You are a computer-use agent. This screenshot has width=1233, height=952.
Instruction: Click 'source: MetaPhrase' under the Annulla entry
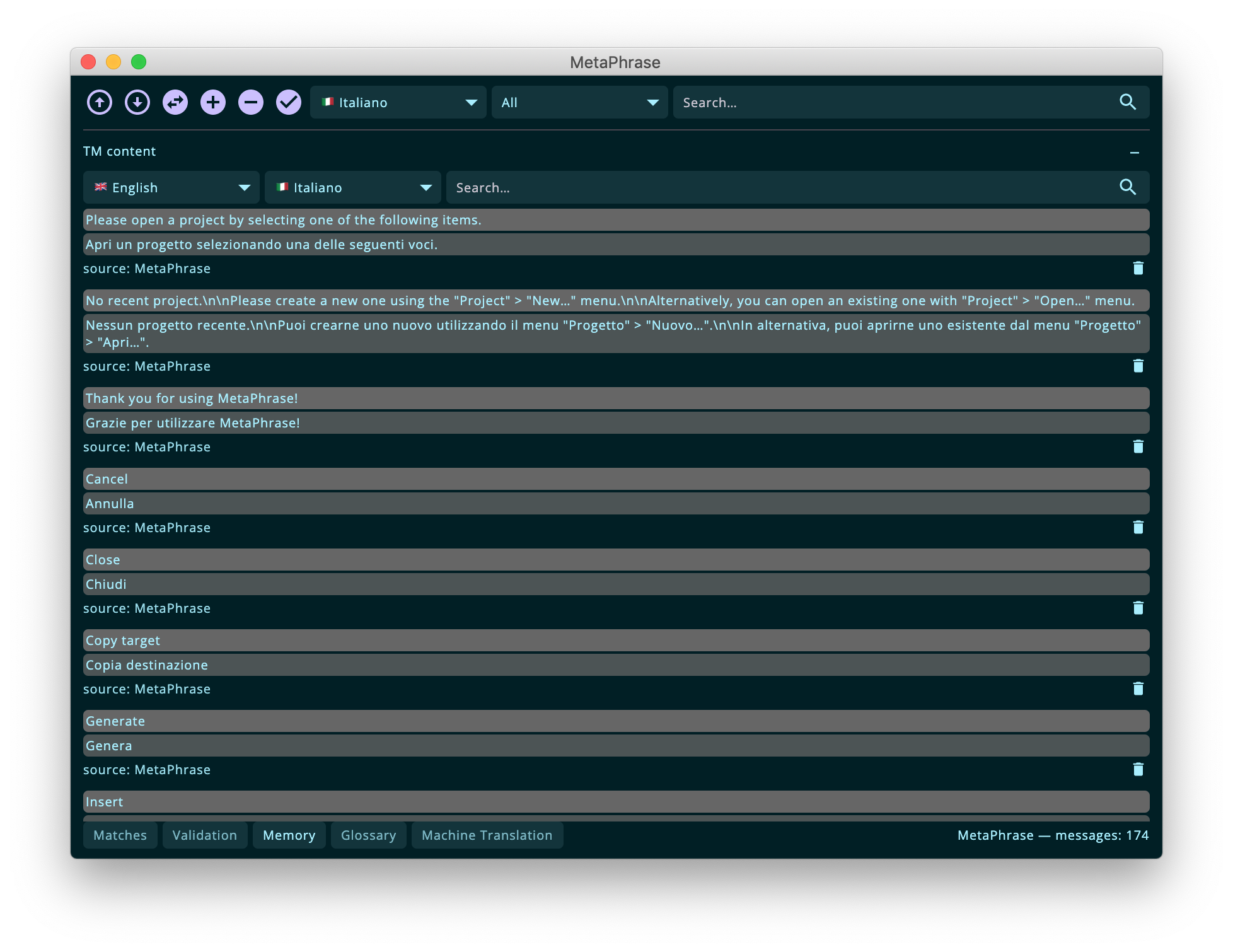coord(147,528)
